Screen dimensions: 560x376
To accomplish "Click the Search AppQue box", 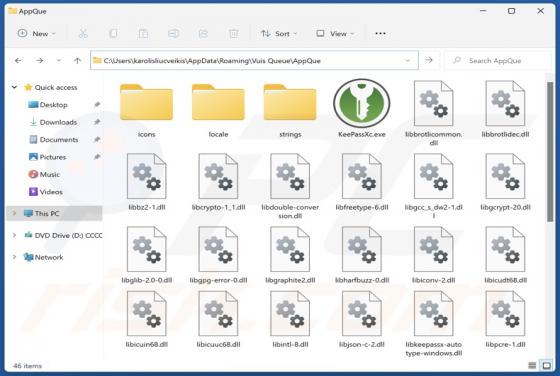I will (498, 61).
